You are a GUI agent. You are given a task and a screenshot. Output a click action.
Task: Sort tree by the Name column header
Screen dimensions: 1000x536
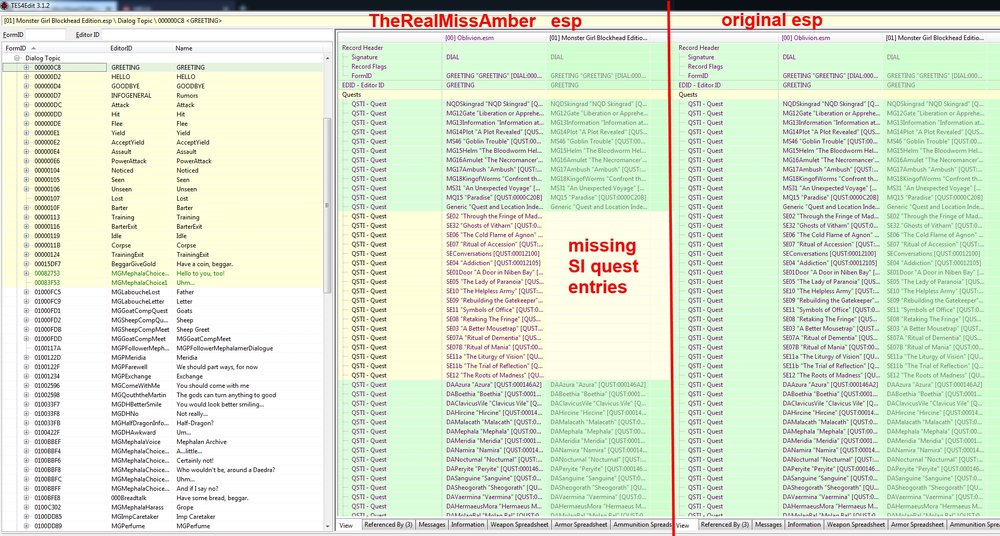pyautogui.click(x=249, y=48)
